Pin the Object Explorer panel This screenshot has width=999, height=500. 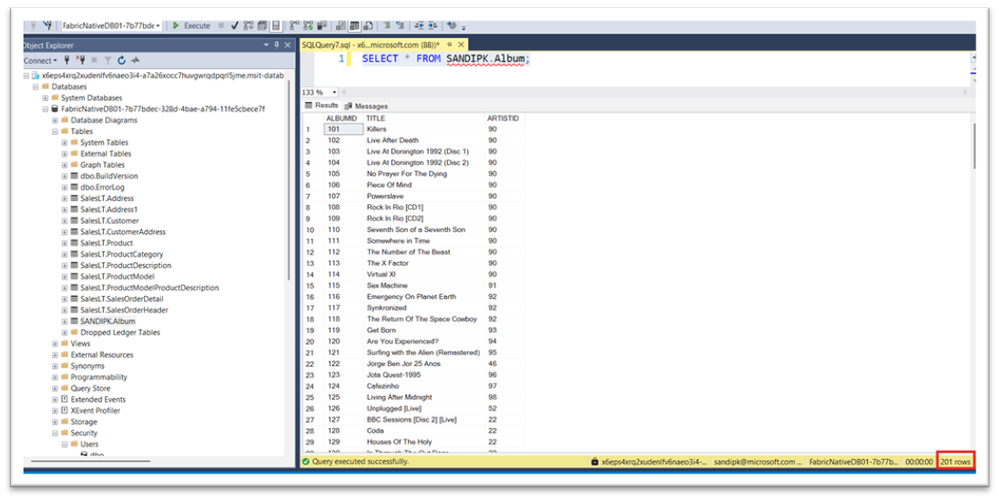tap(277, 45)
